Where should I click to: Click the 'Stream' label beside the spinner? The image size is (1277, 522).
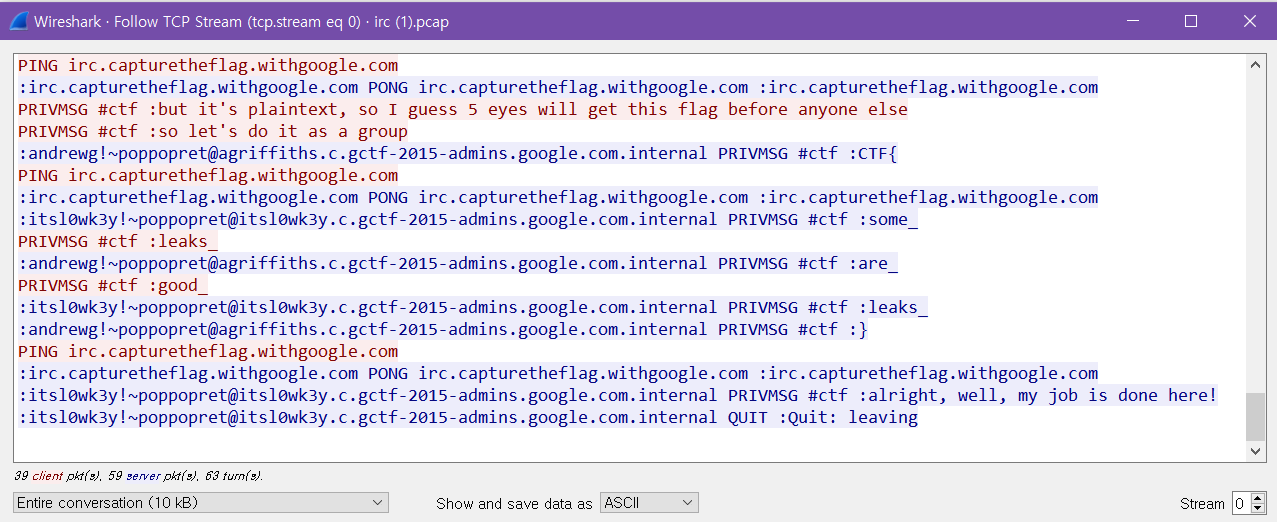pyautogui.click(x=1202, y=504)
